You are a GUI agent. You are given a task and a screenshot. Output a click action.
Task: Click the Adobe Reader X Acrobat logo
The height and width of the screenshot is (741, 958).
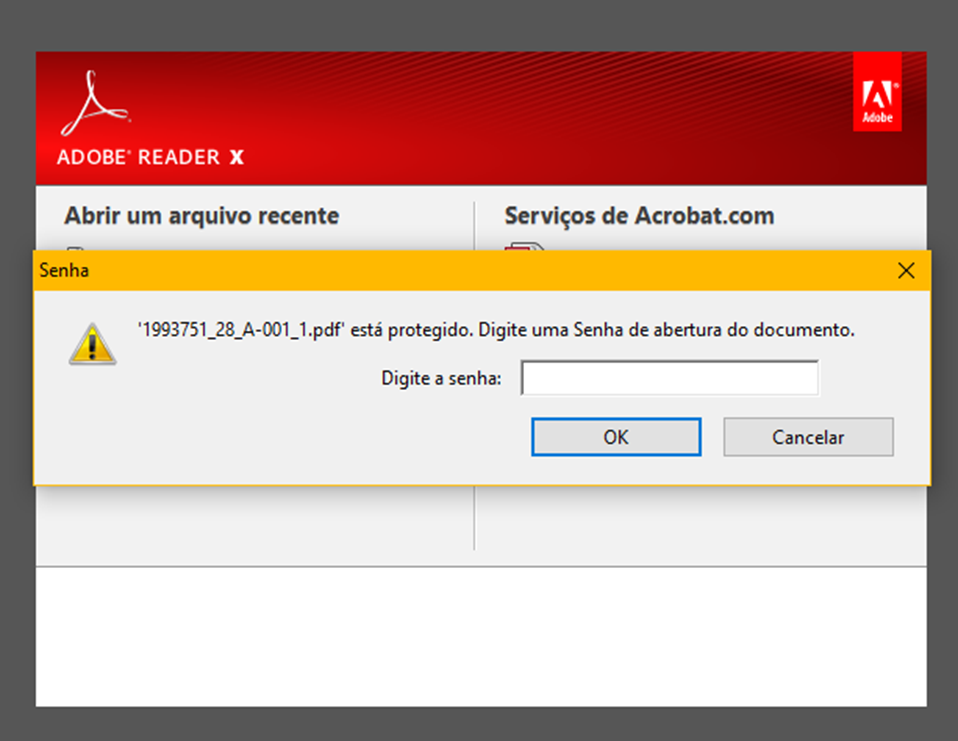click(95, 103)
